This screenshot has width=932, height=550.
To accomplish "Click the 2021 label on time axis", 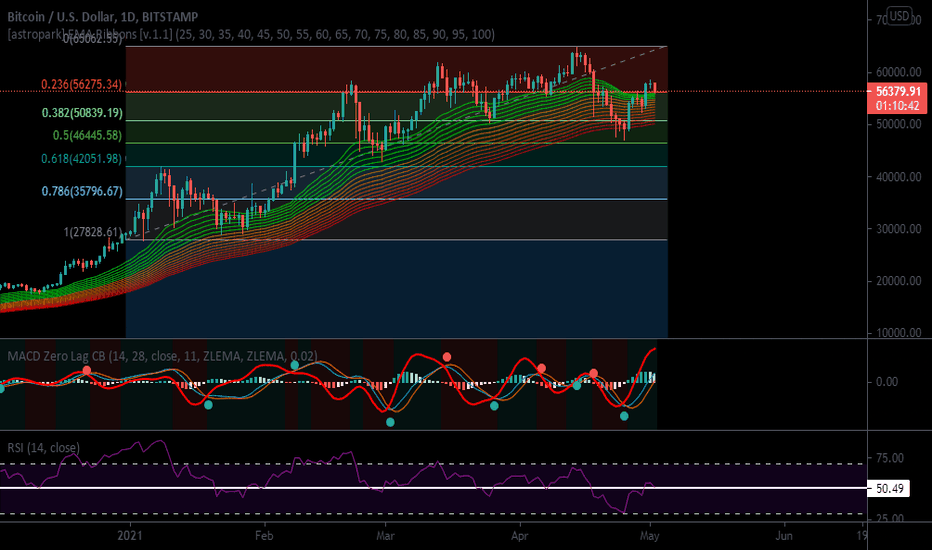I will coord(130,536).
